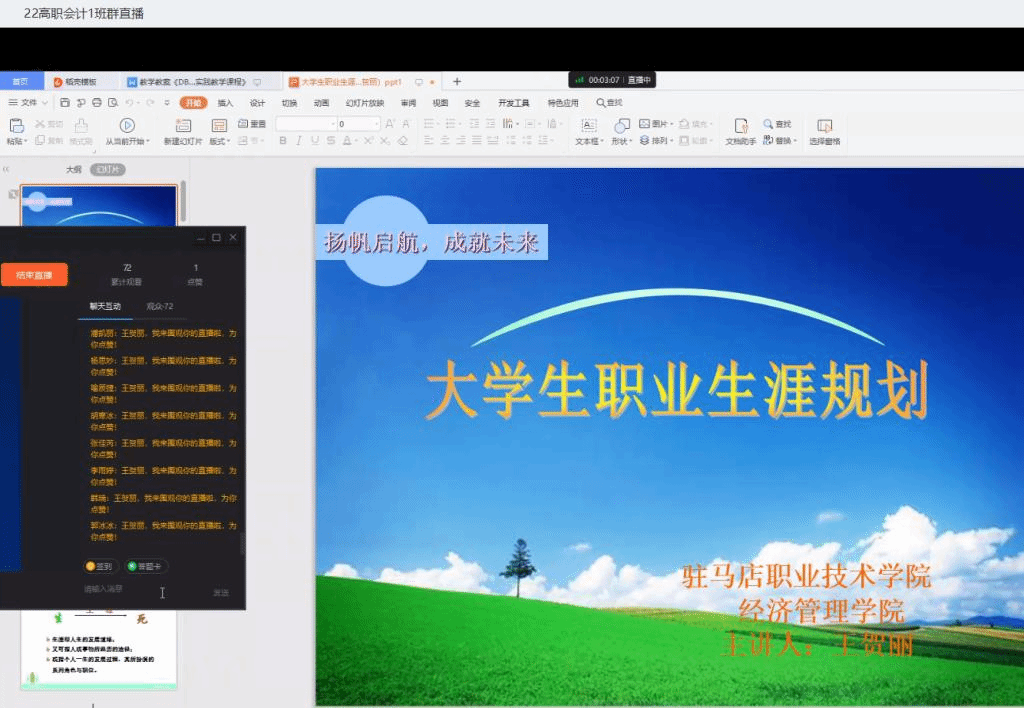1024x708 pixels.
Task: Toggle subscript formatting
Action: click(x=385, y=140)
